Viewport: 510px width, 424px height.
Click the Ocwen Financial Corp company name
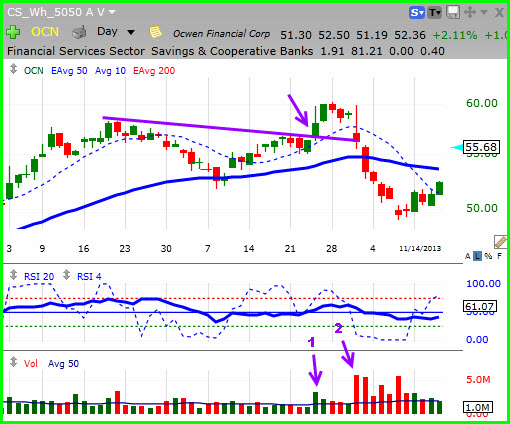click(x=221, y=34)
